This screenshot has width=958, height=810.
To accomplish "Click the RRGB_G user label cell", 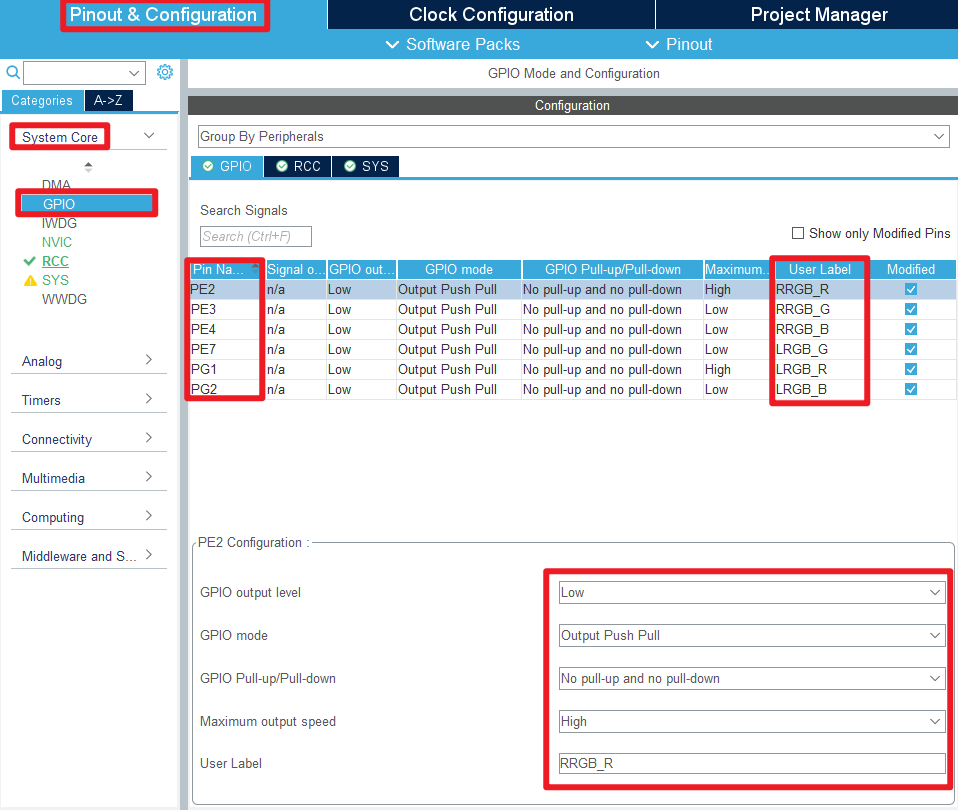I will [x=819, y=310].
